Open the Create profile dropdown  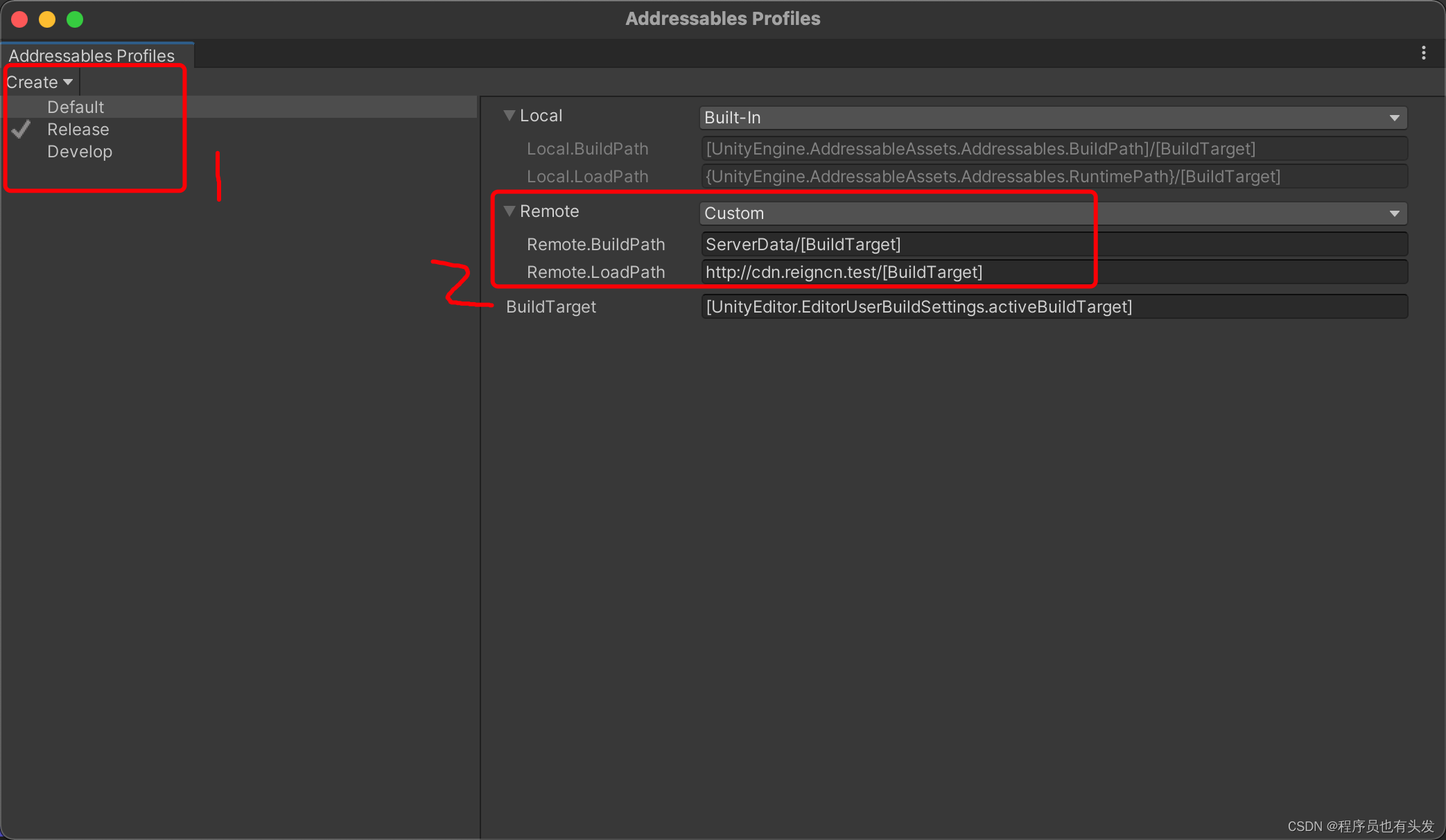(68, 82)
